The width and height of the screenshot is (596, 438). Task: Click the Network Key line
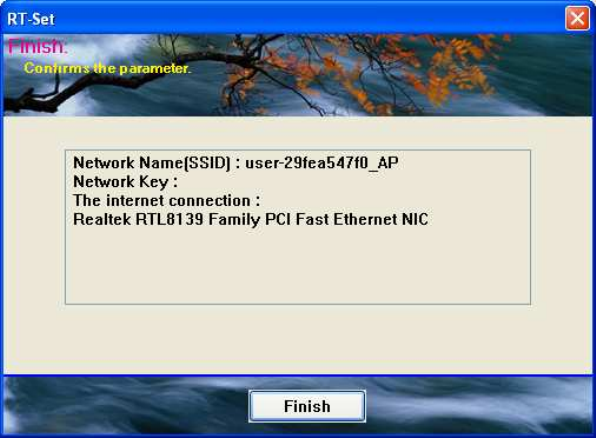125,182
